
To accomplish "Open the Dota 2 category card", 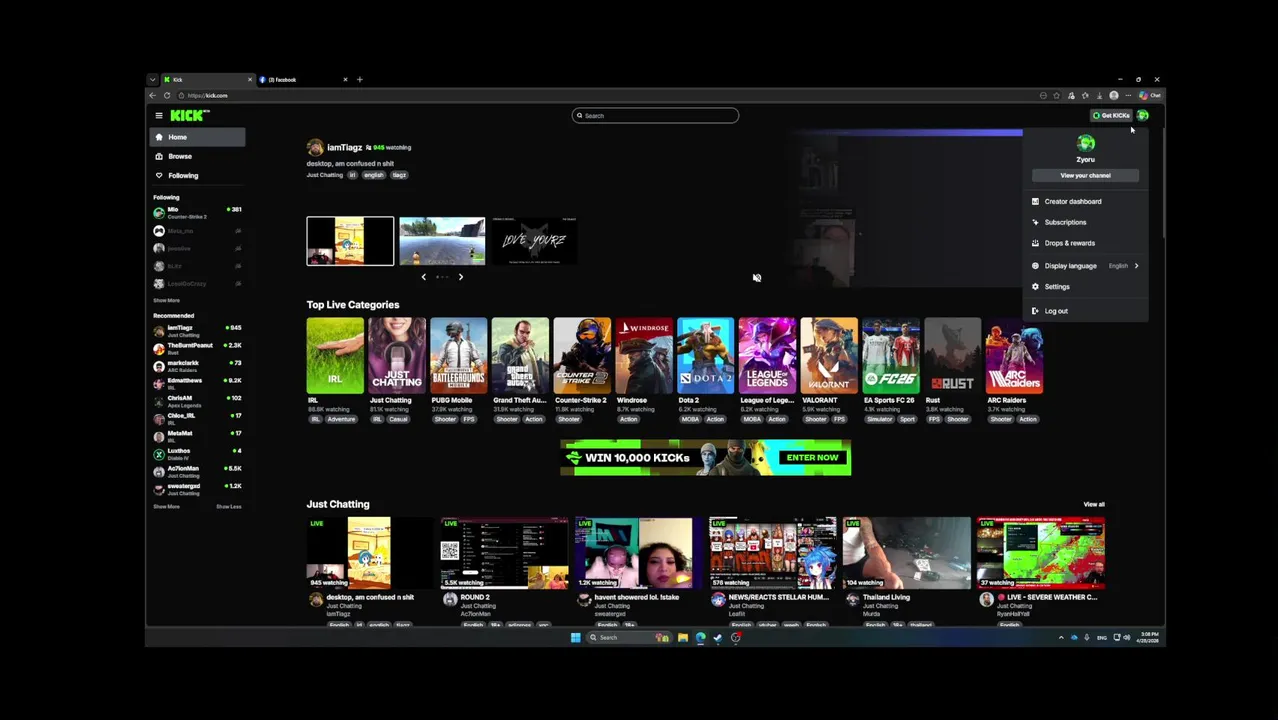I will pos(706,355).
